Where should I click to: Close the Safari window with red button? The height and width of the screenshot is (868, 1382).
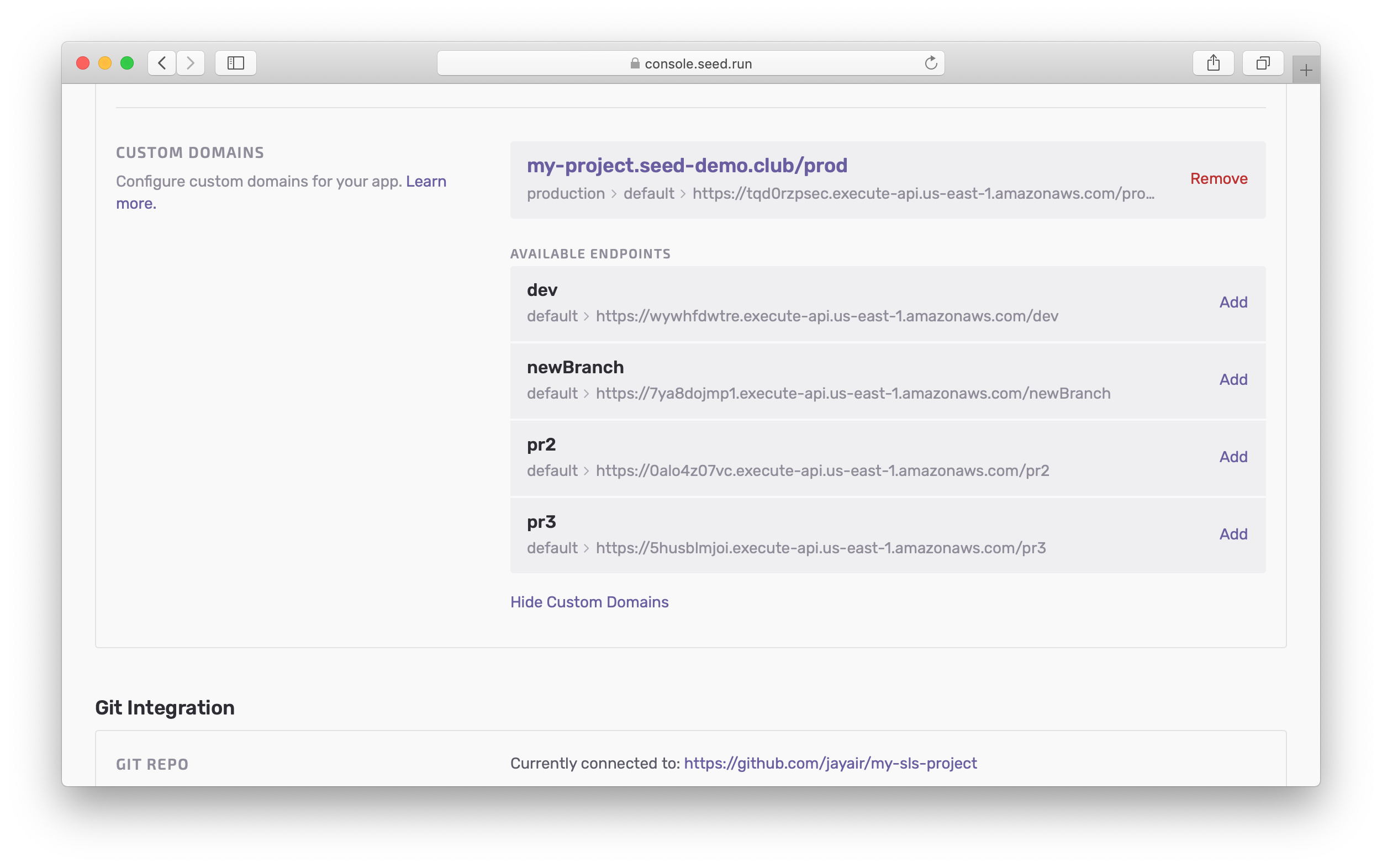pos(83,63)
